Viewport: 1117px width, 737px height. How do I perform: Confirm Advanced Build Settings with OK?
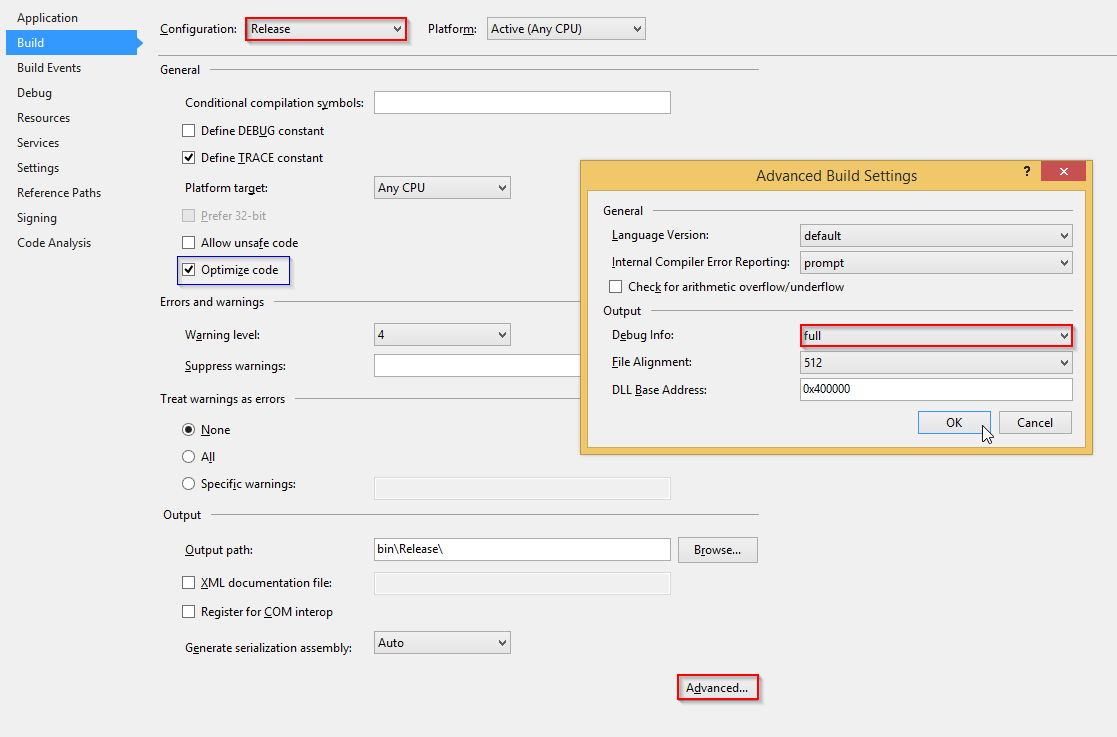coord(954,422)
